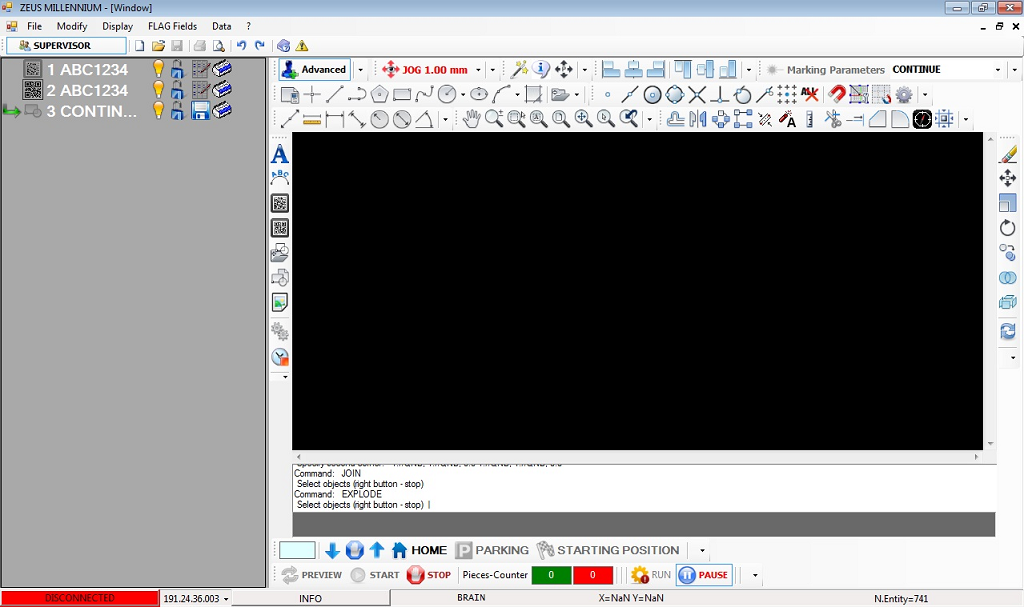Click the refresh icon on right sidebar
Screen dimensions: 1024x607
coord(1008,331)
